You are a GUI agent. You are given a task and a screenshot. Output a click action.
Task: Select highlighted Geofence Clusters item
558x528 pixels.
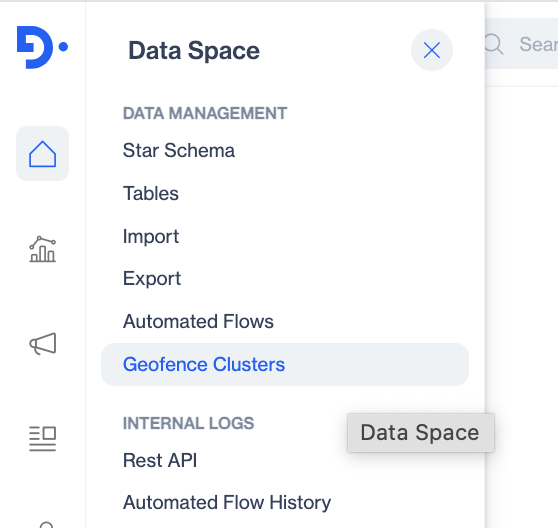click(285, 364)
